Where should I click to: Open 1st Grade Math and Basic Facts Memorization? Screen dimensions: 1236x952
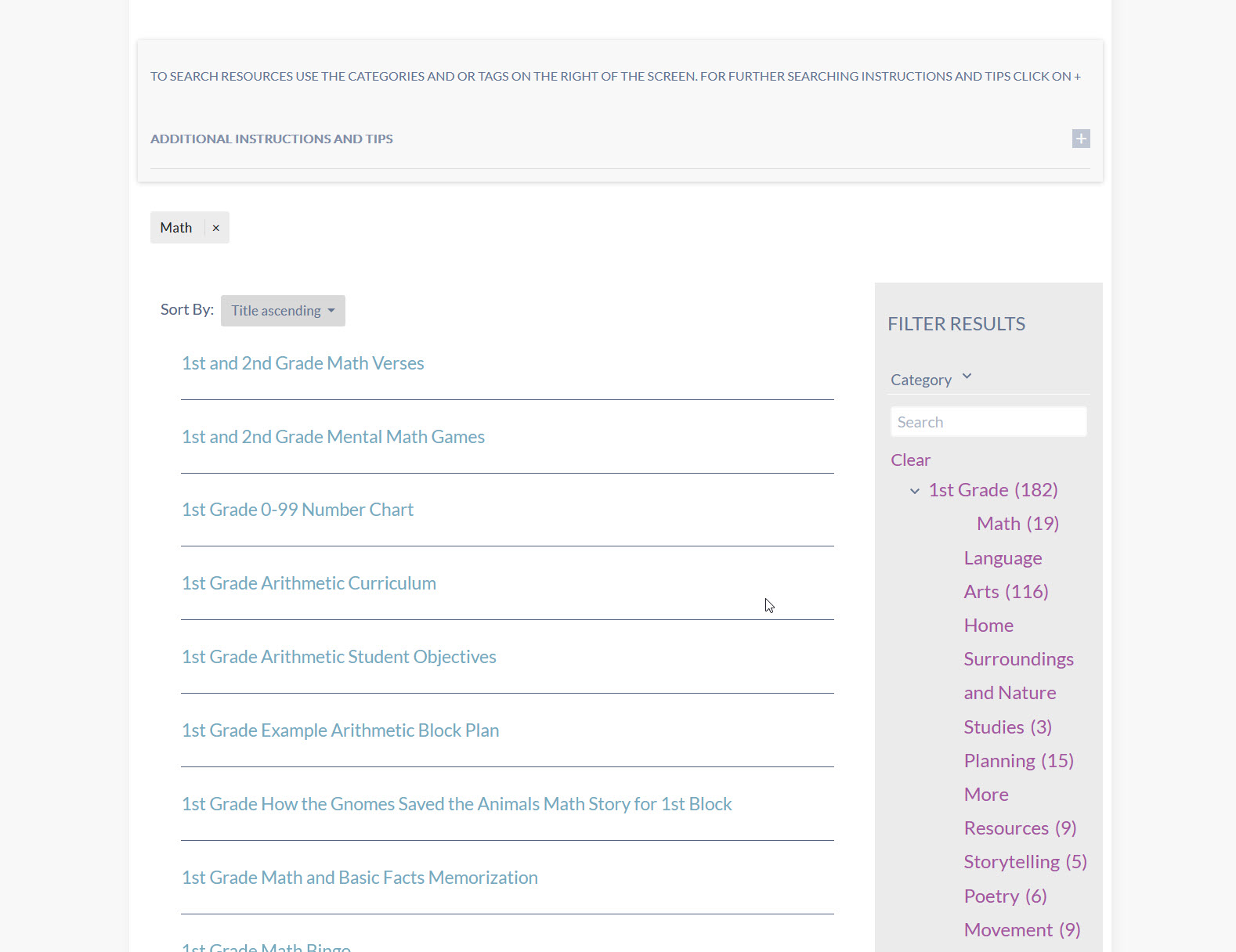click(360, 878)
